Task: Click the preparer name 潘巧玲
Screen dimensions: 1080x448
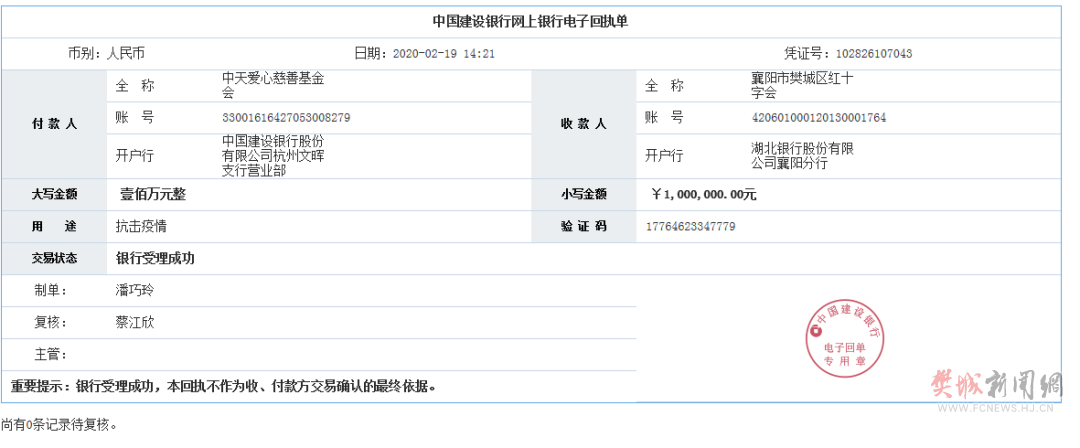Action: pos(134,290)
